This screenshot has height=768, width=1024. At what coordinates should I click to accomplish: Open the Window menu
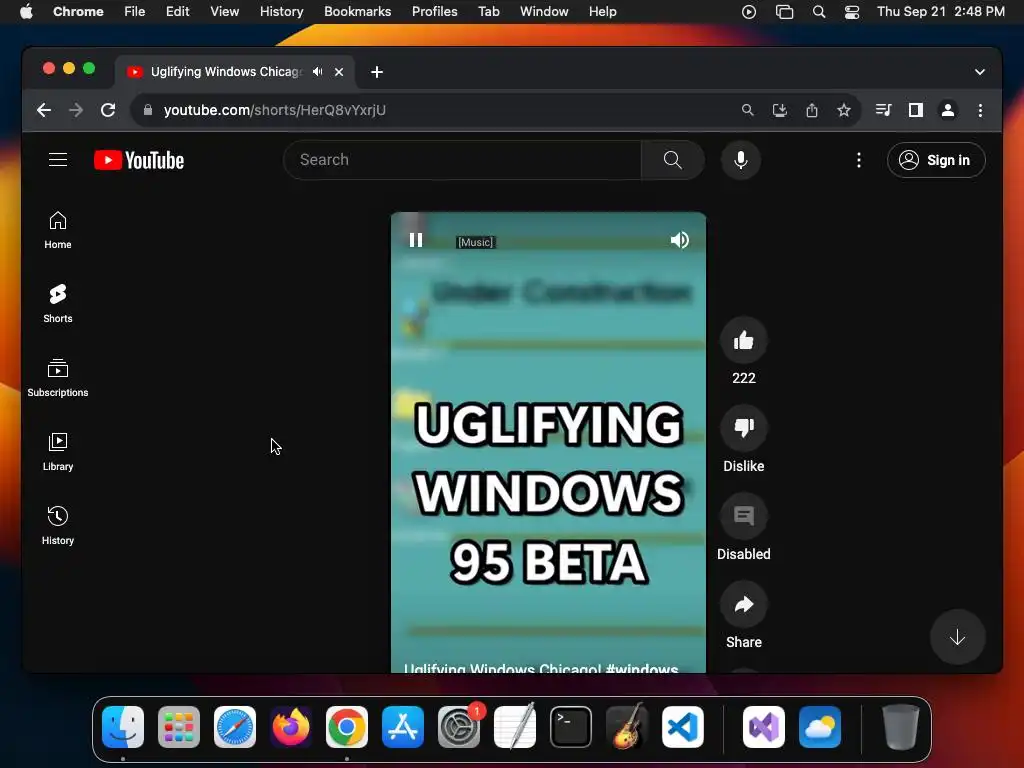[x=544, y=12]
